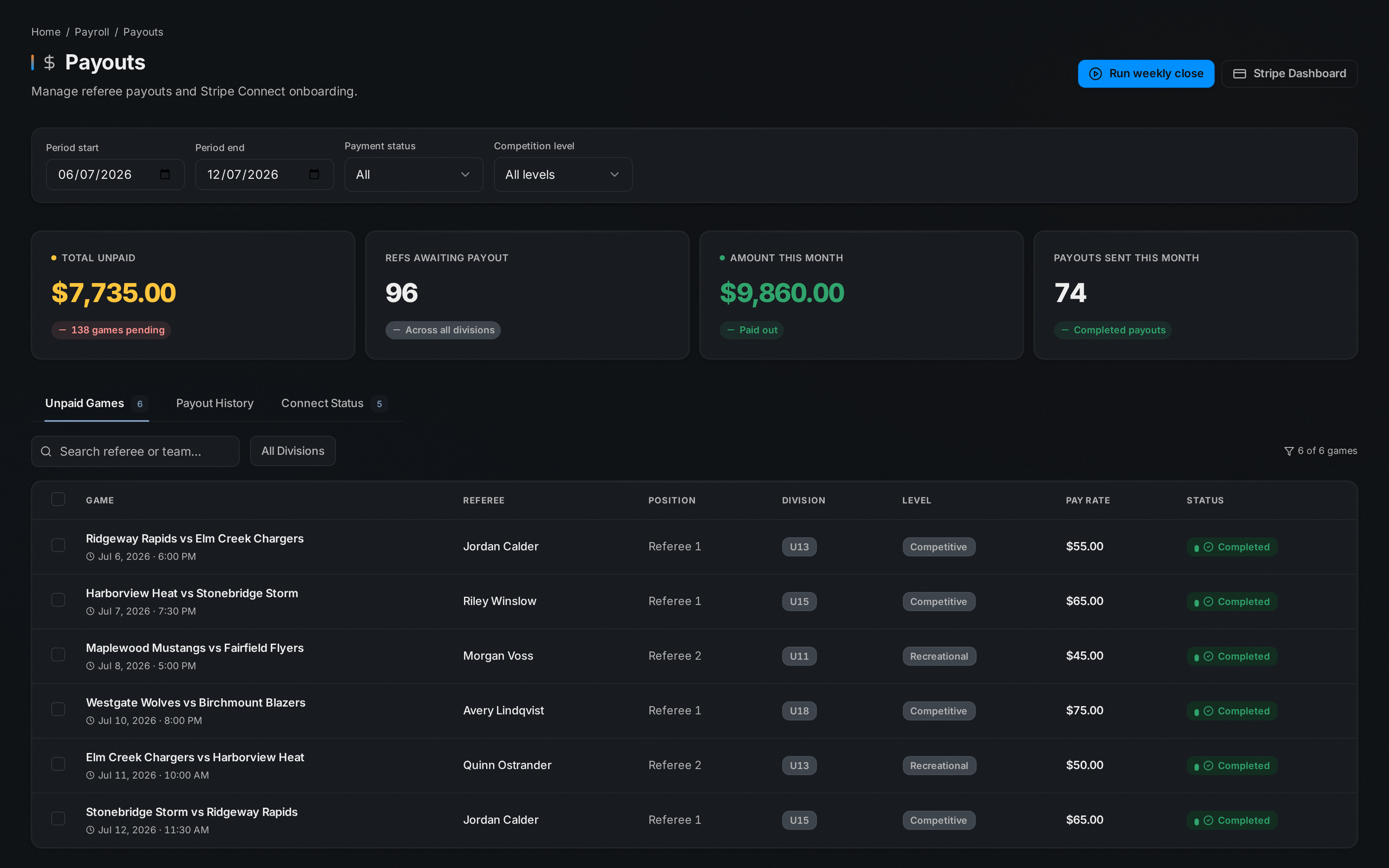The image size is (1389, 868).
Task: Click the U18 division badge
Action: pos(799,711)
